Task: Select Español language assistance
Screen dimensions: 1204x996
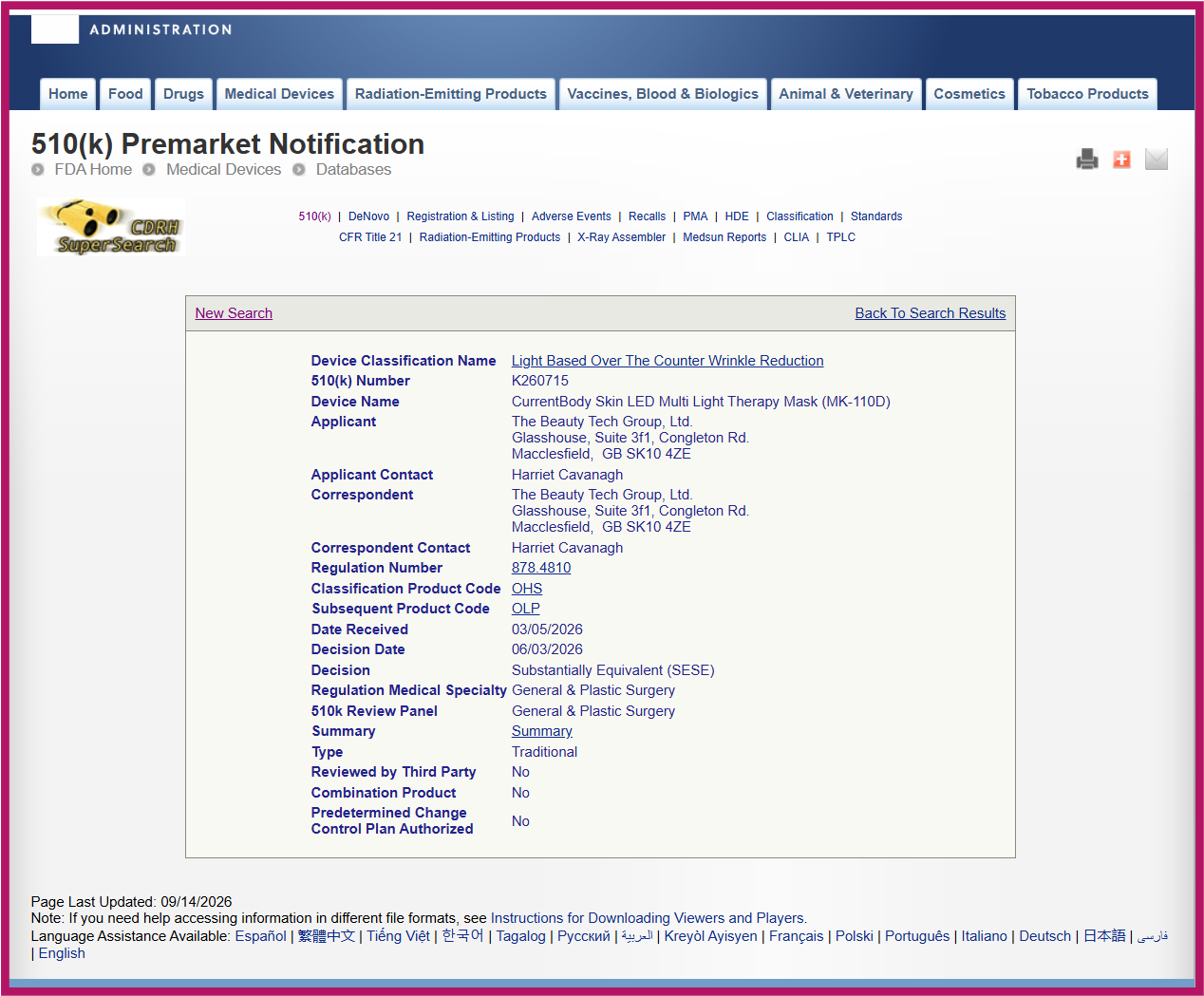Action: [261, 936]
